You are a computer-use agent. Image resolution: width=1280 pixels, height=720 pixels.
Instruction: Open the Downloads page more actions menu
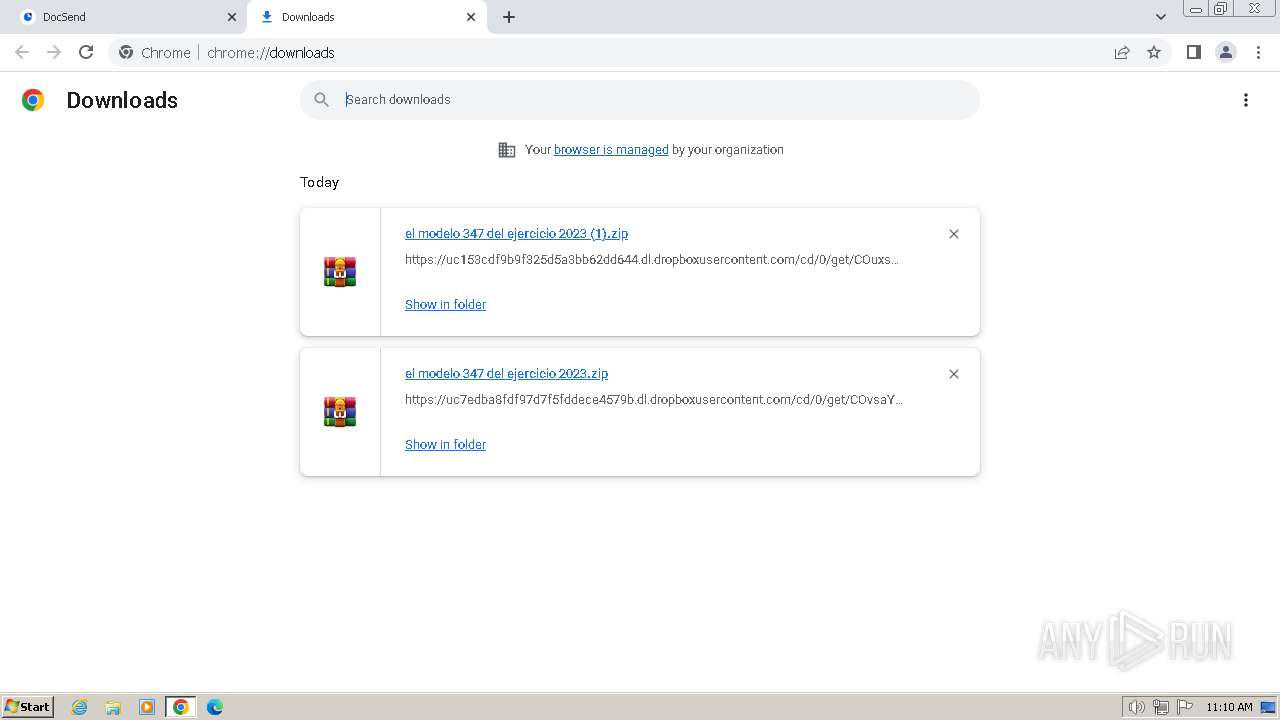pos(1246,100)
